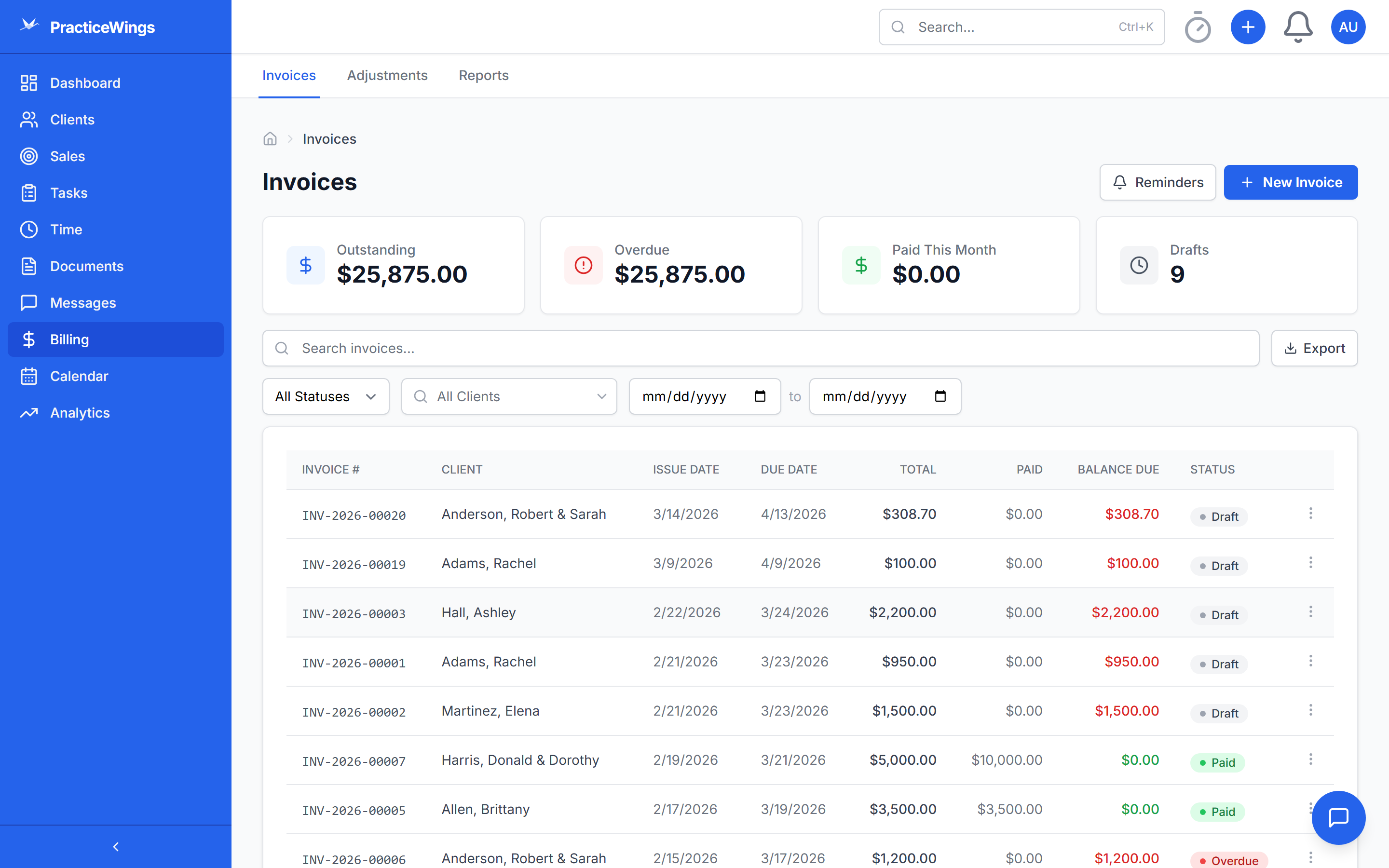The height and width of the screenshot is (868, 1389).
Task: Click client Martinez, Elena
Action: tap(490, 711)
